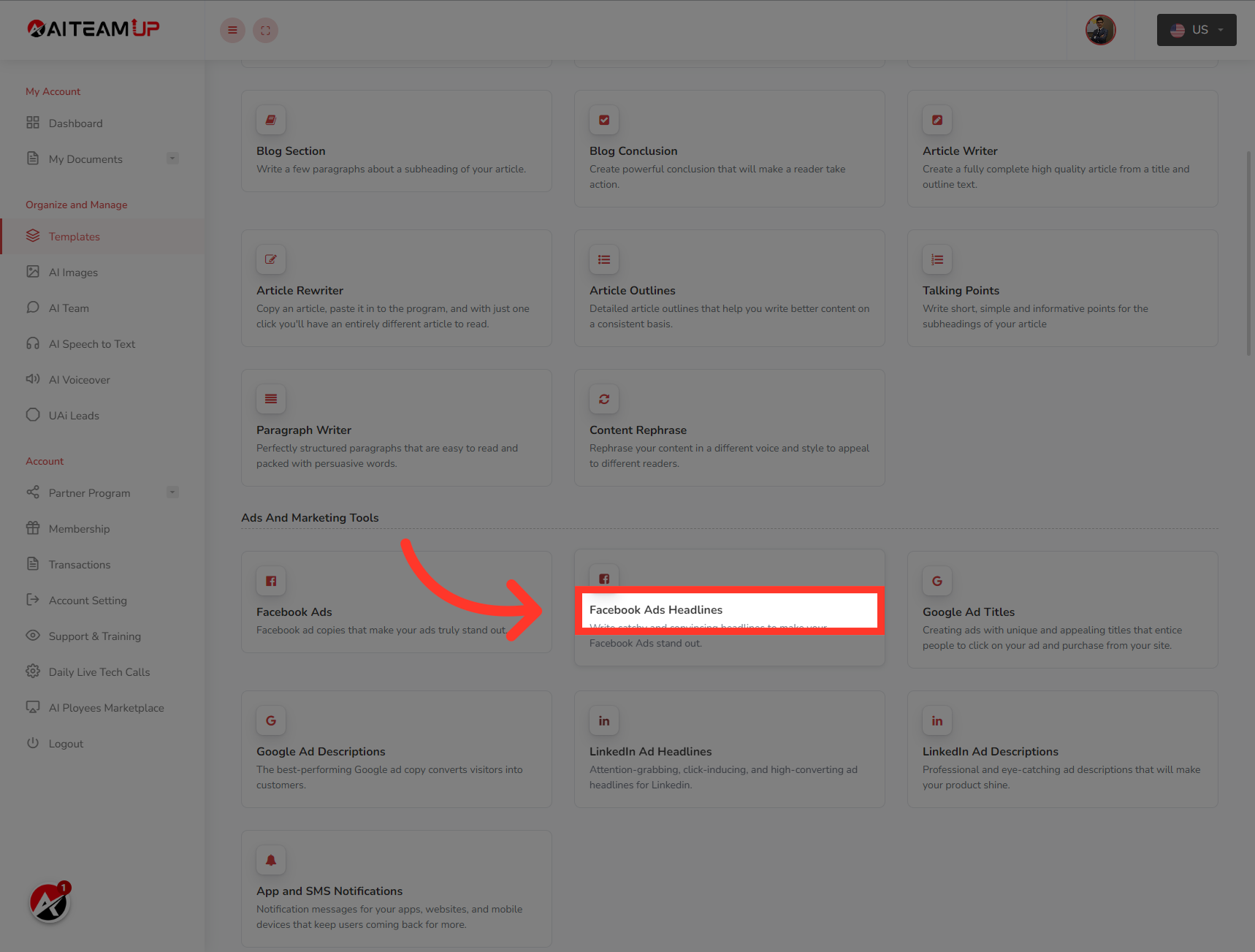The image size is (1255, 952).
Task: Select the Facebook Ads template icon
Action: point(270,581)
